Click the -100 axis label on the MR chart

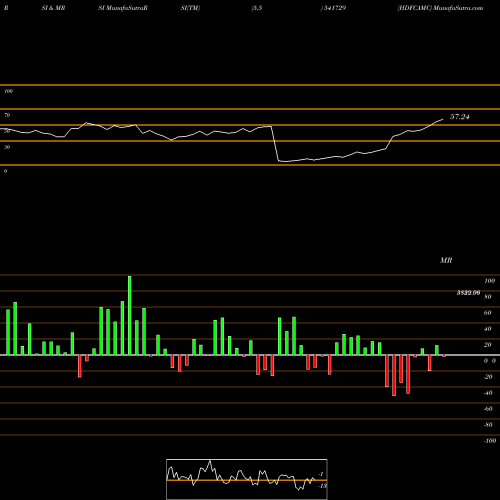(490, 441)
